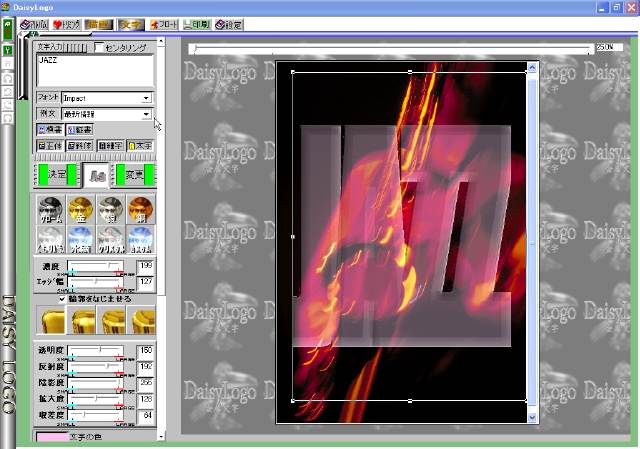Click the text preview thumbnail between 決定 and 変更
Screen dimensions: 640x449
(96, 176)
